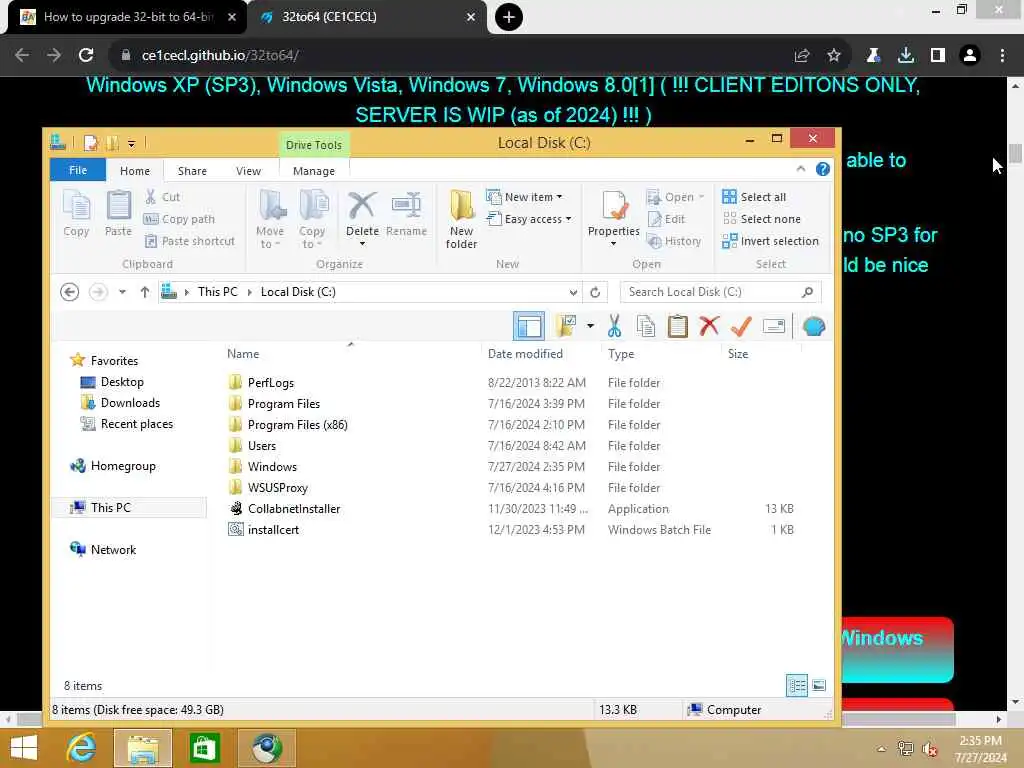Viewport: 1024px width, 768px height.
Task: Open the Copy to dropdown
Action: tap(312, 219)
